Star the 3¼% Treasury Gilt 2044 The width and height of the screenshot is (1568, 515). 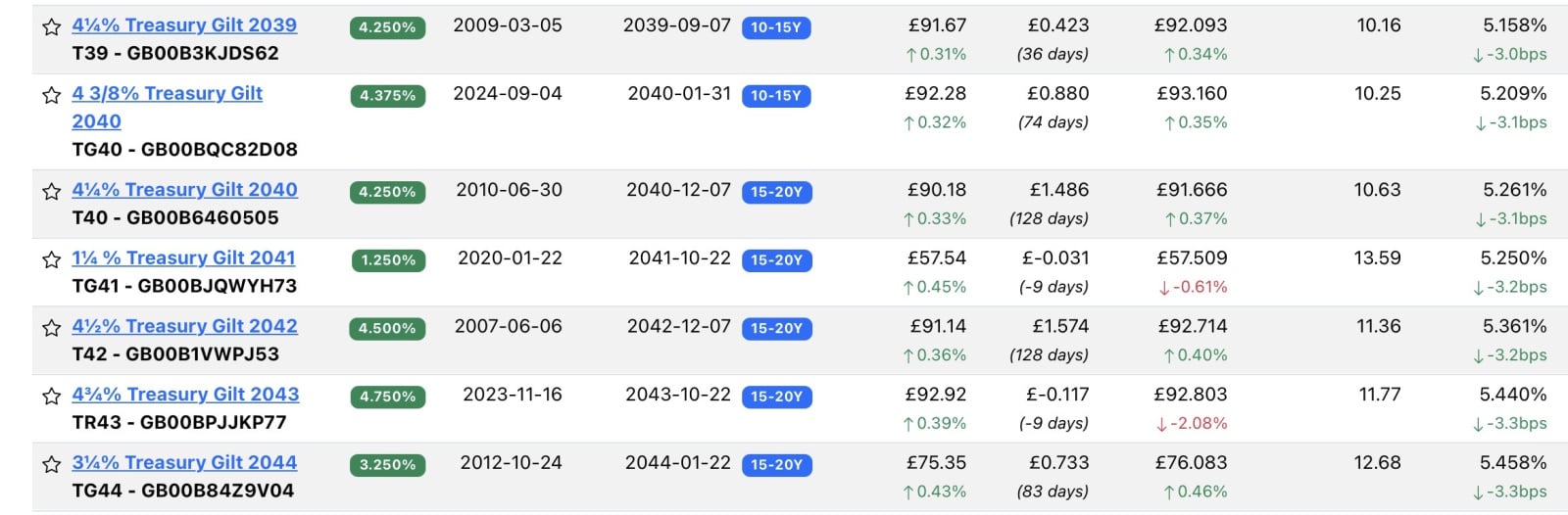[x=51, y=464]
